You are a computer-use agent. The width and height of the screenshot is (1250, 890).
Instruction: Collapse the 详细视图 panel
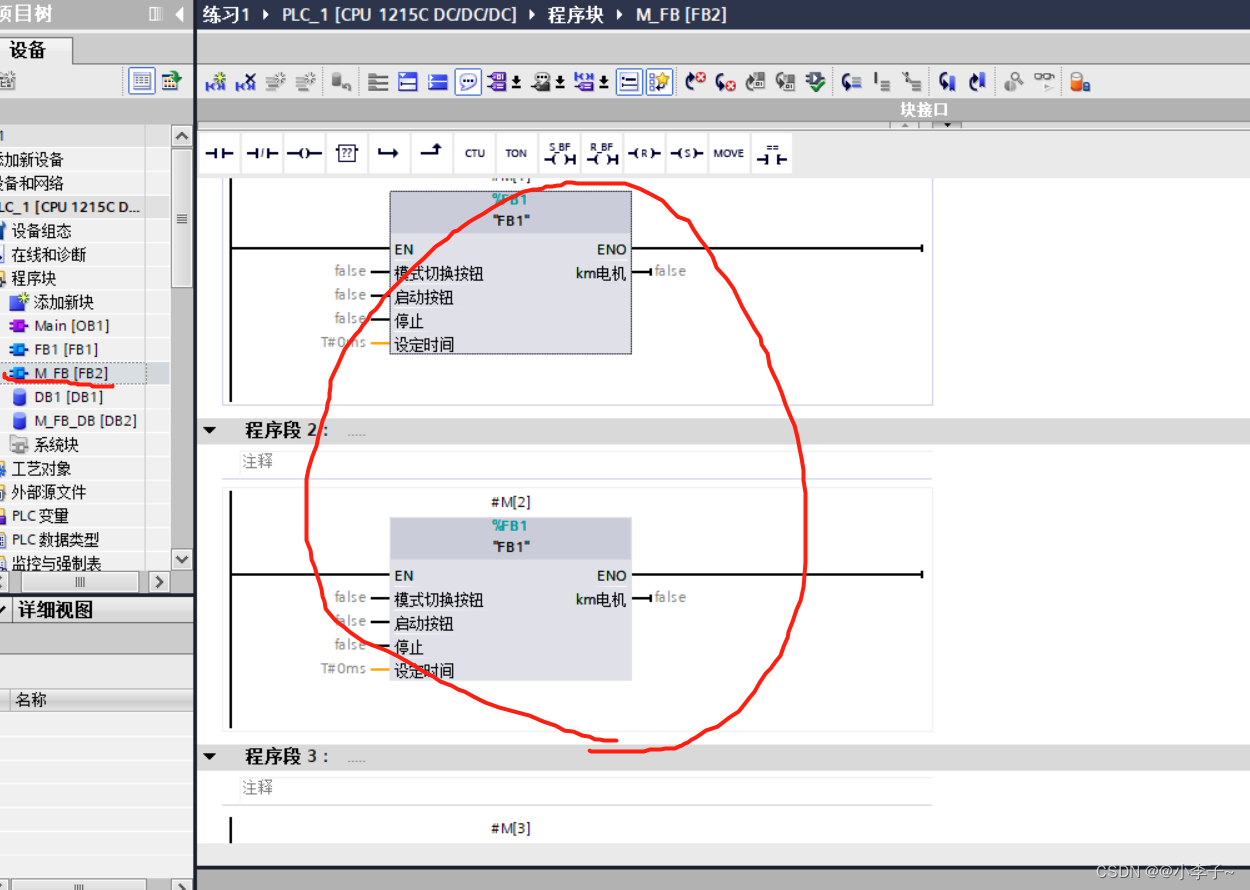coord(4,610)
